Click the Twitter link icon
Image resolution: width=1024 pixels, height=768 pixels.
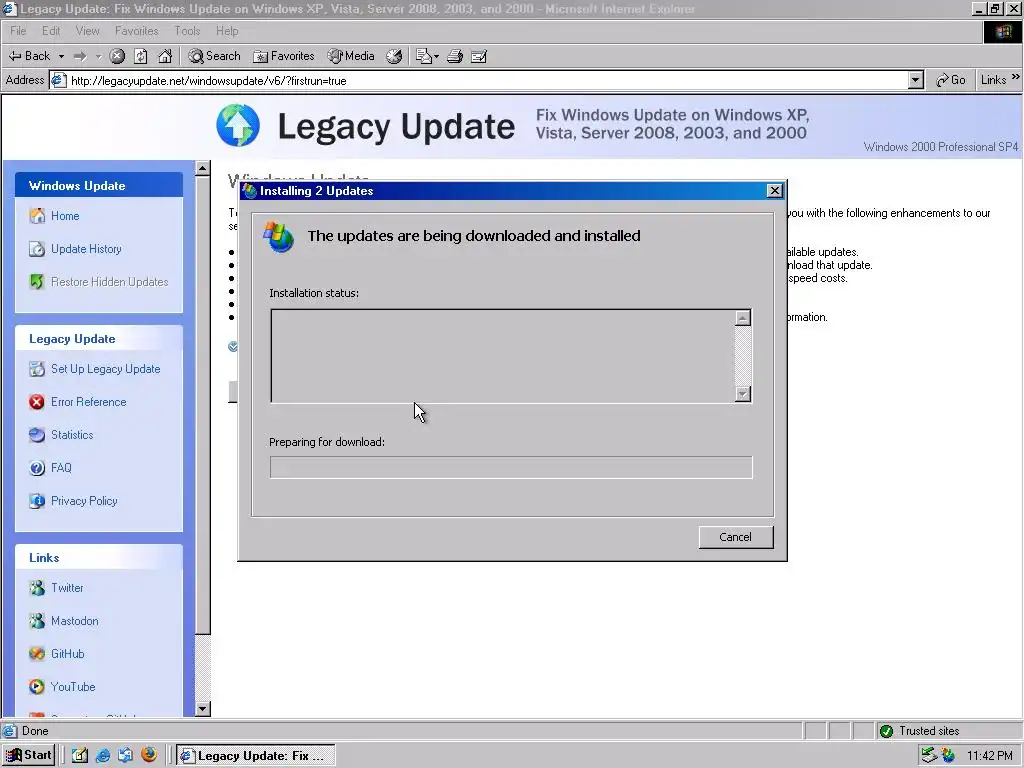37,588
